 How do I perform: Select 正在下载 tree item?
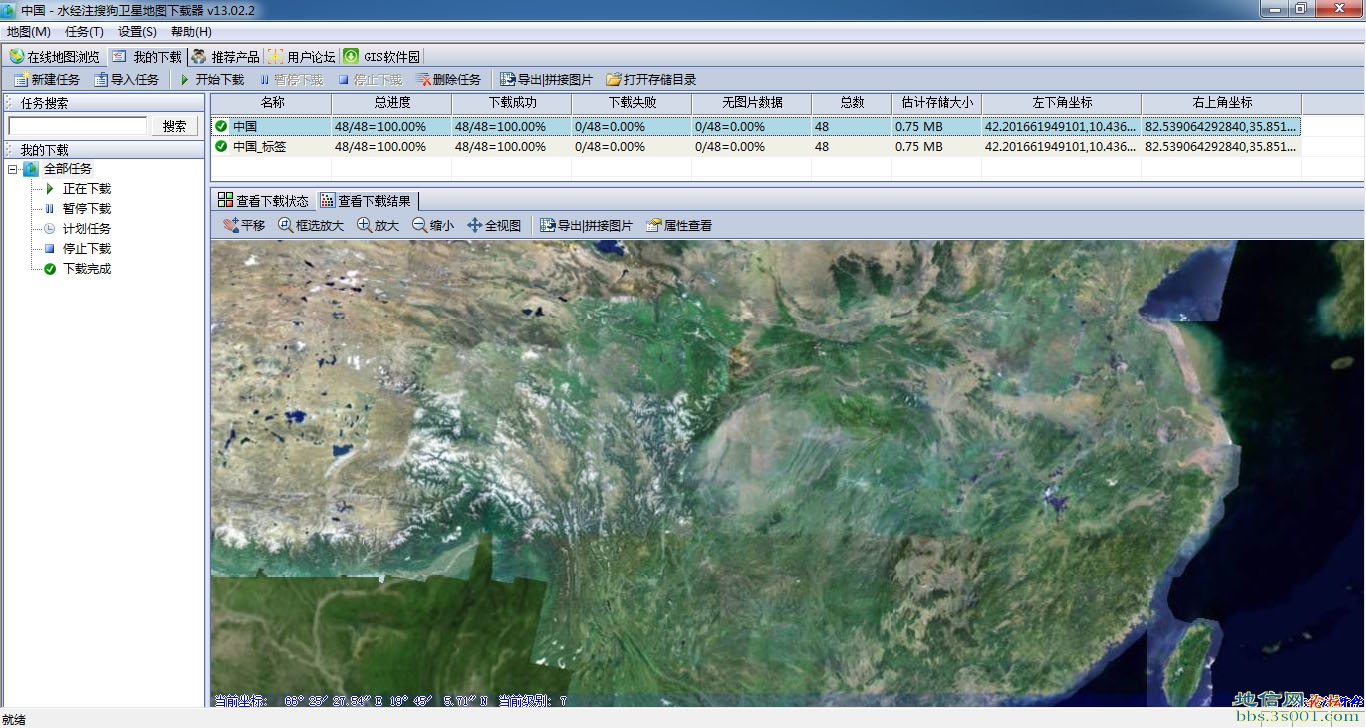[87, 189]
